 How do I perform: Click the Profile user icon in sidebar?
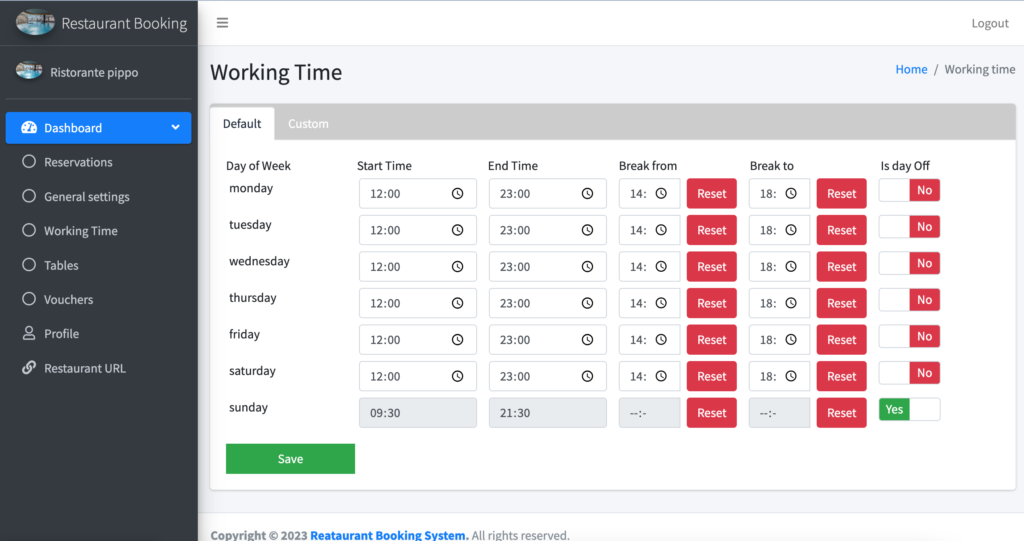[29, 334]
